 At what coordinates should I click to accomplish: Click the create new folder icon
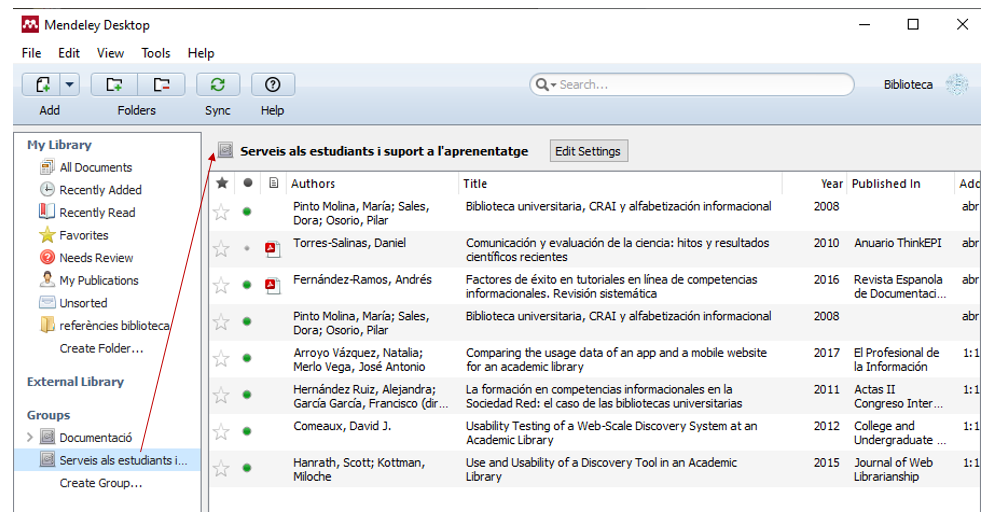click(x=114, y=85)
